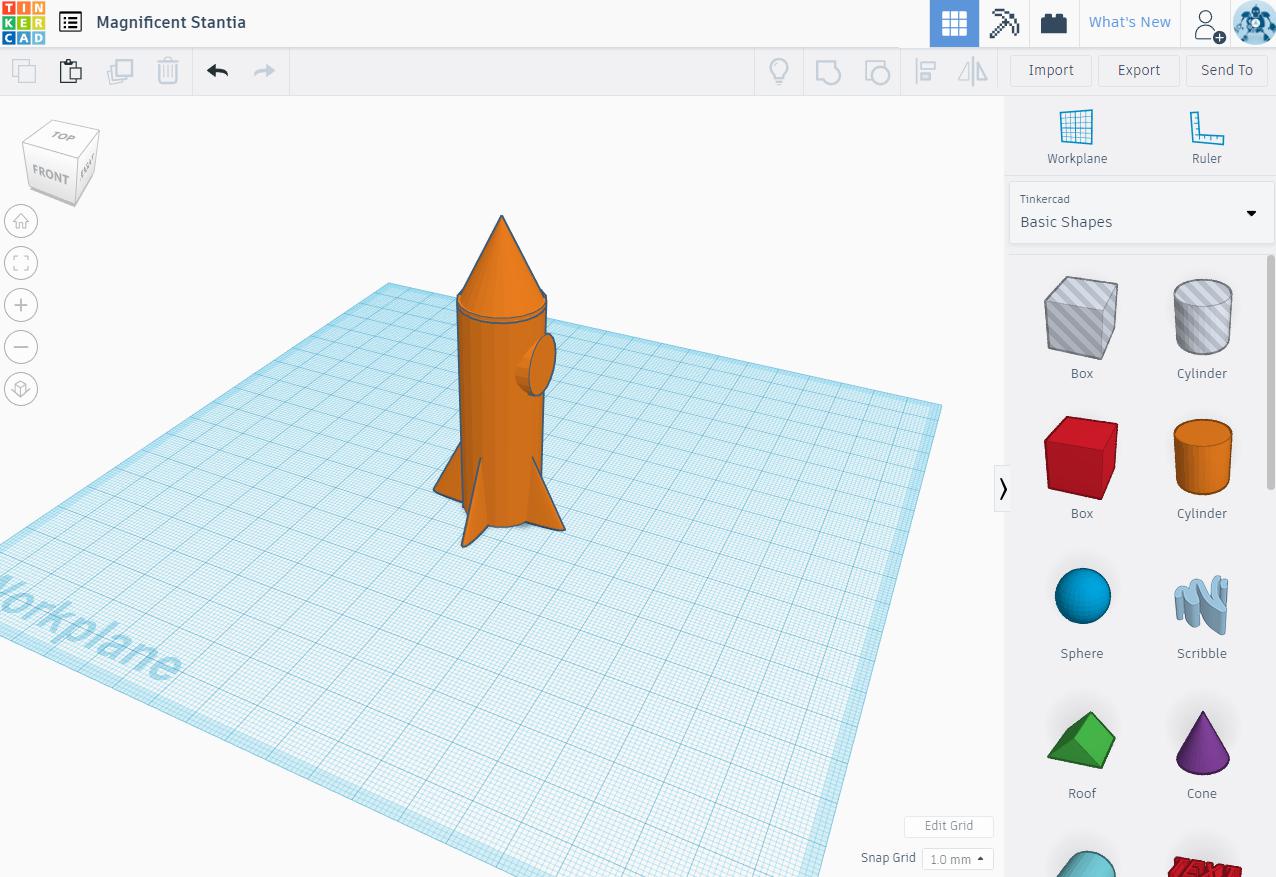This screenshot has height=877, width=1276.
Task: Click the Paste tool
Action: coord(71,71)
